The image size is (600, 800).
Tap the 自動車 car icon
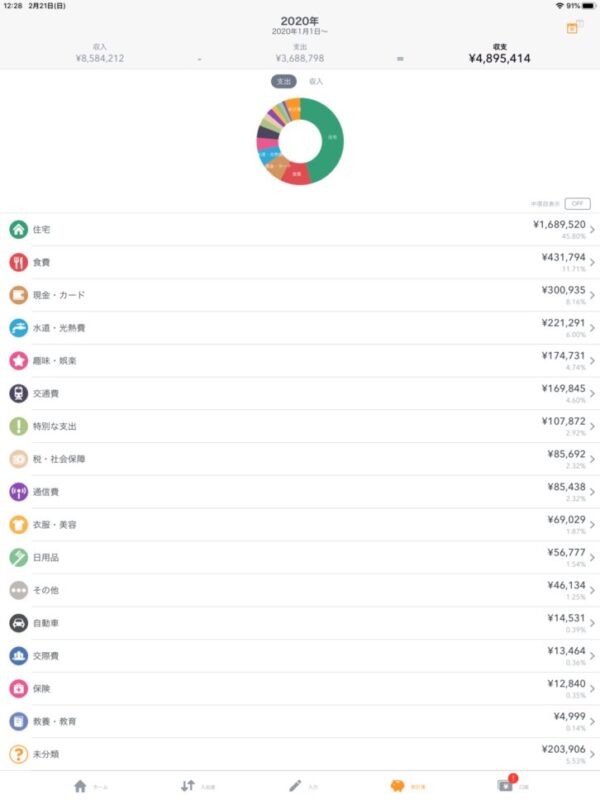[19, 623]
